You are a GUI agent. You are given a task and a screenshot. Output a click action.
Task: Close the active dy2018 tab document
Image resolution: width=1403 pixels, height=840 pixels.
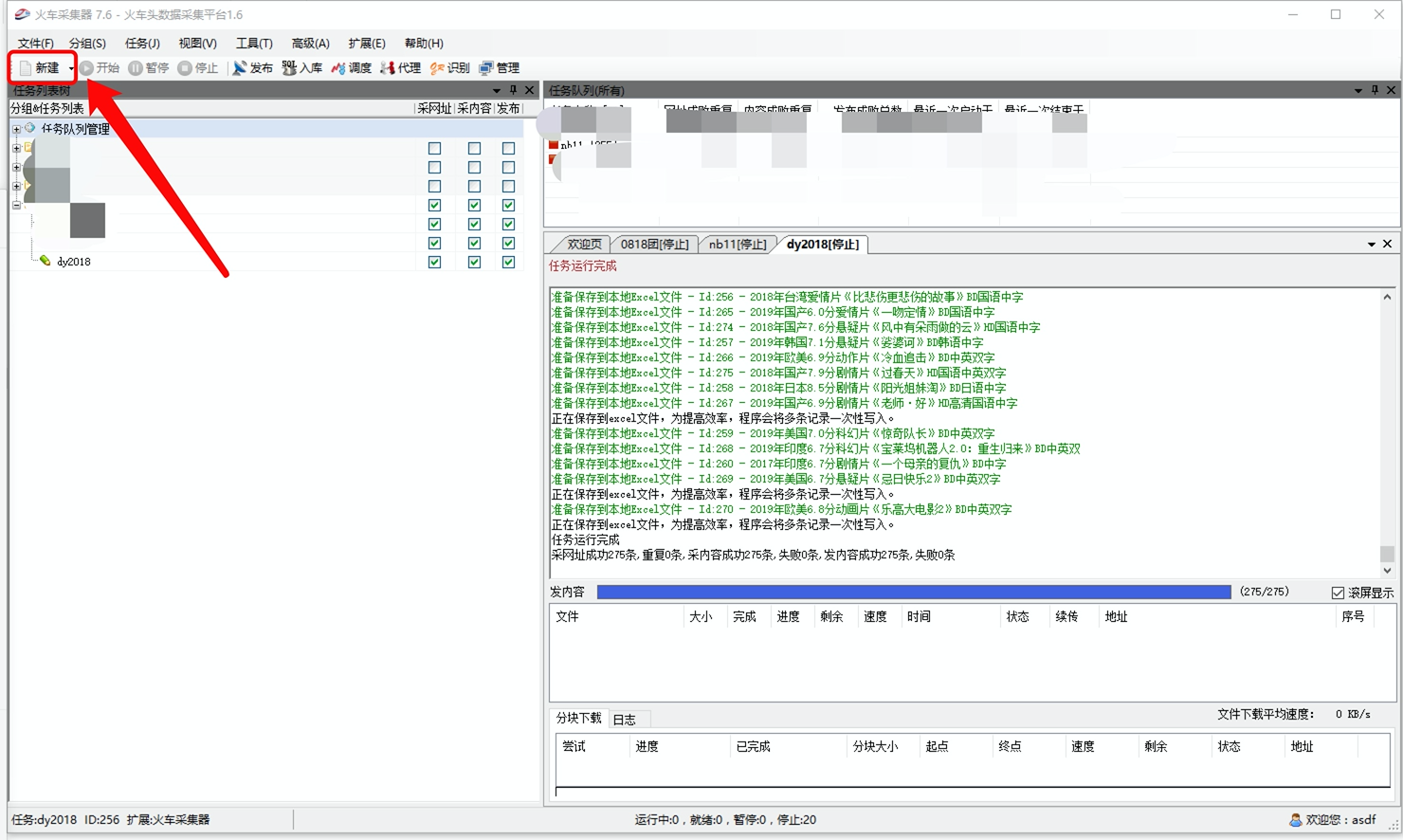point(1387,244)
